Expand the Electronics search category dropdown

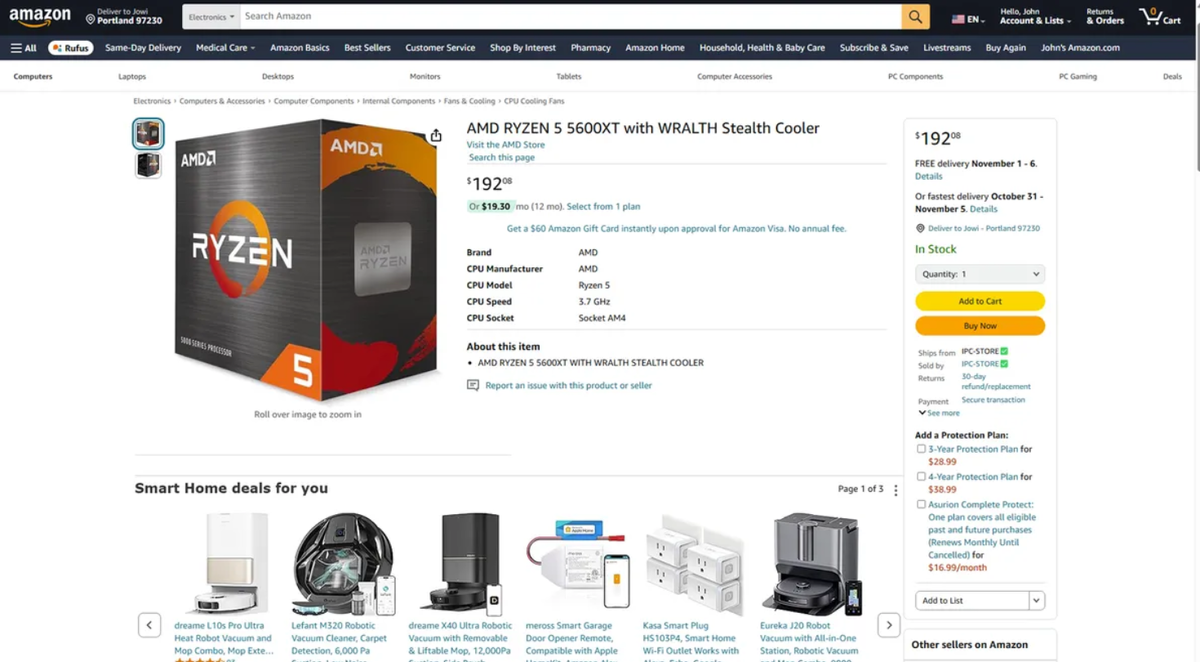[212, 17]
